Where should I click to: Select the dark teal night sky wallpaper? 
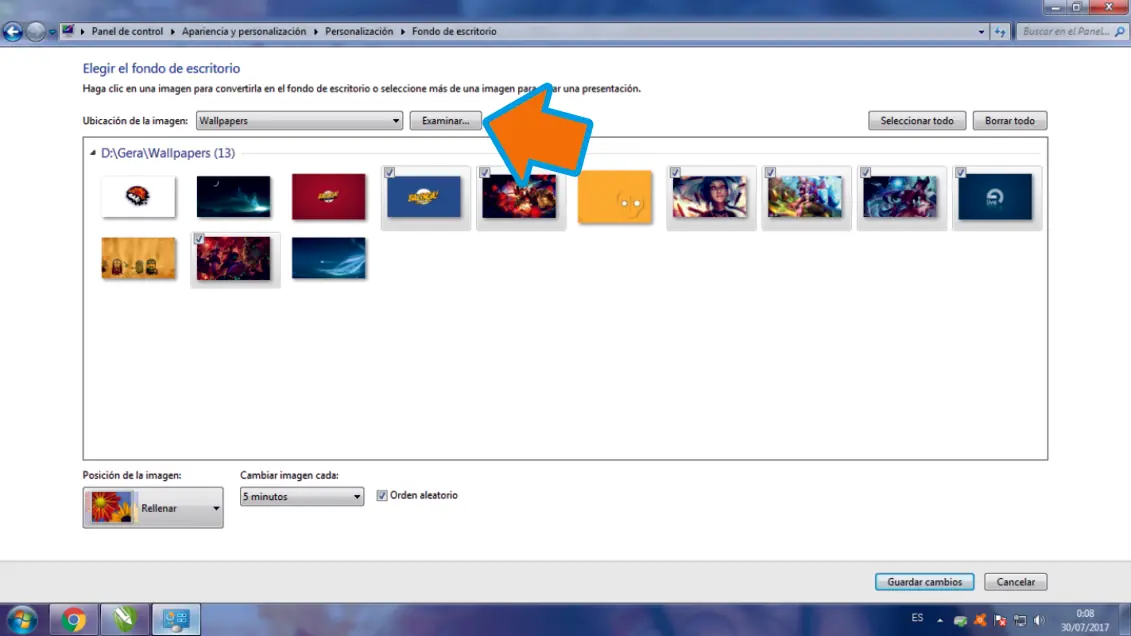point(234,196)
